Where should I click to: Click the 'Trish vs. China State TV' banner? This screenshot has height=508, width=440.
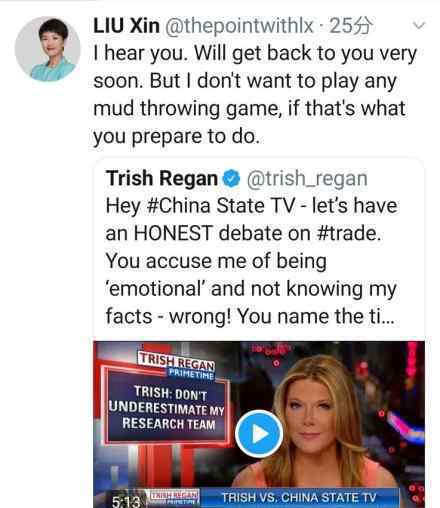pyautogui.click(x=299, y=498)
